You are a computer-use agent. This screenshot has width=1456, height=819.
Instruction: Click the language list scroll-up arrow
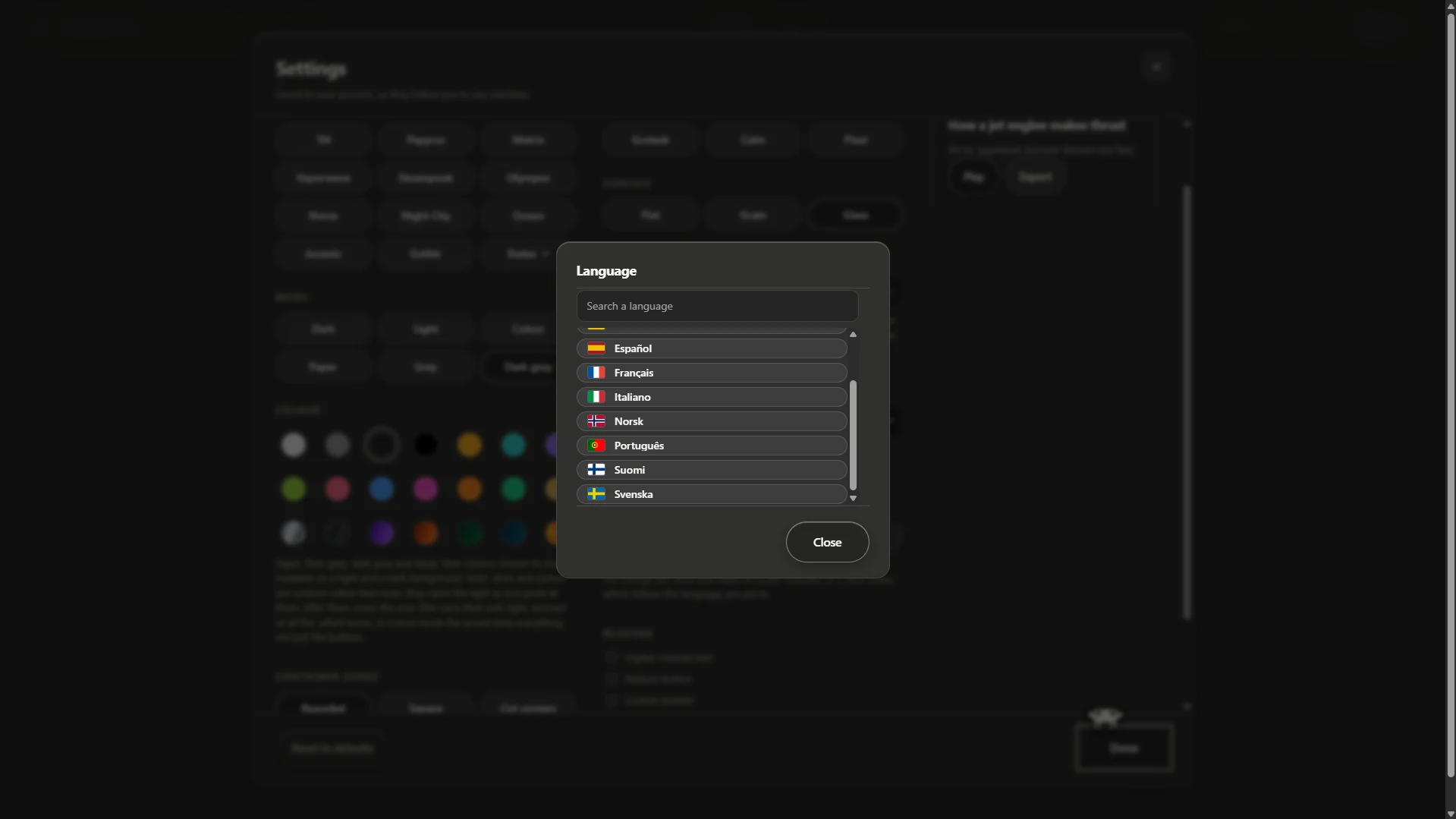click(x=853, y=334)
